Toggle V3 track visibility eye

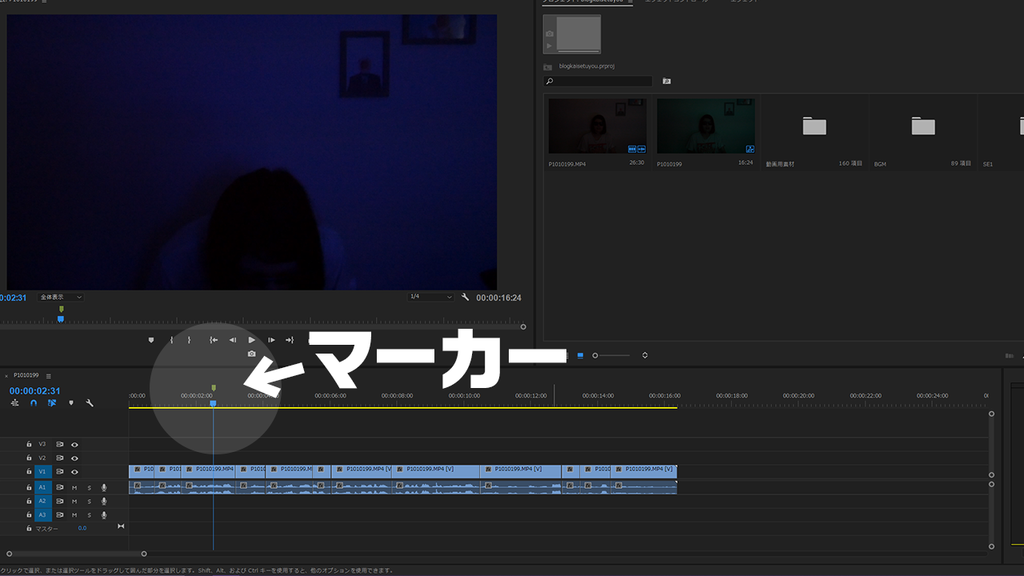pyautogui.click(x=74, y=445)
